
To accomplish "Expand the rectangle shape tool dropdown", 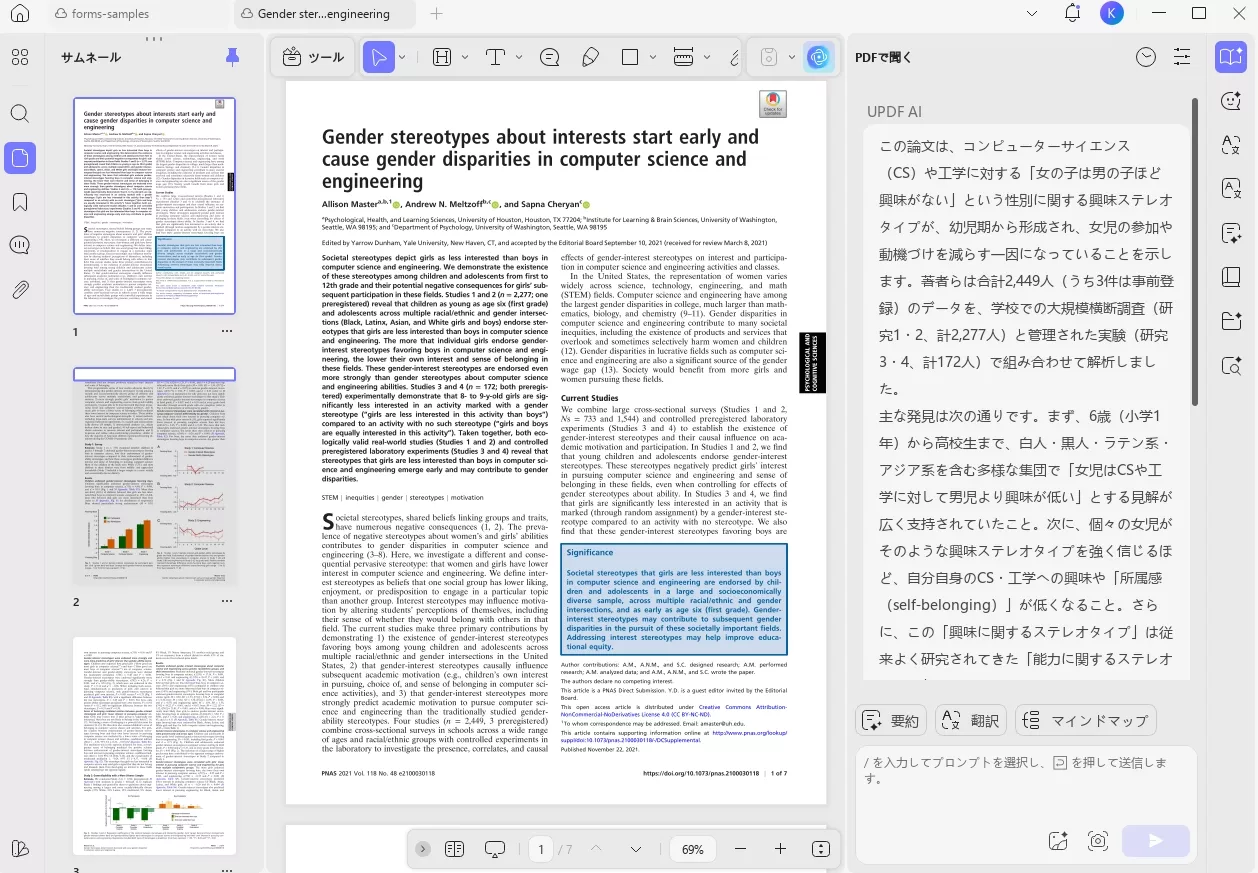I will tap(651, 58).
